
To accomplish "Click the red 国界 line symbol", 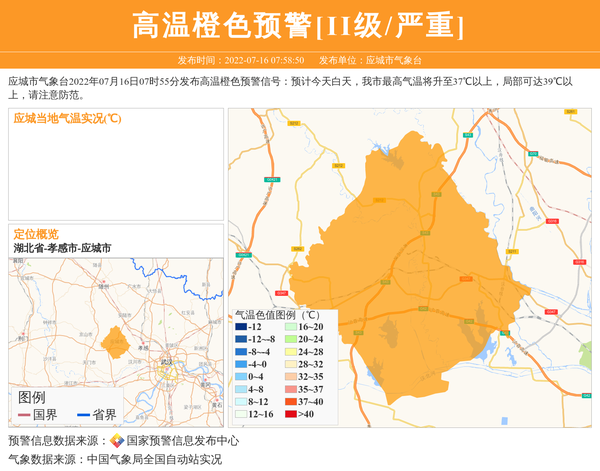I will tap(23, 415).
